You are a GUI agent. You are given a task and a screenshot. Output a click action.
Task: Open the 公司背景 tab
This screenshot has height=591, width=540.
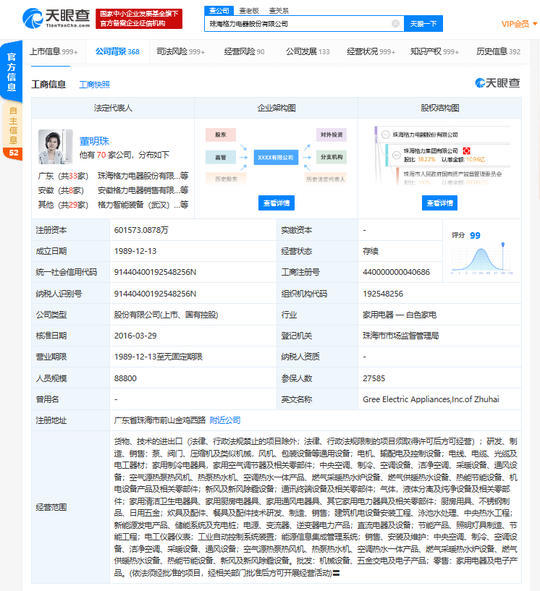click(x=117, y=51)
